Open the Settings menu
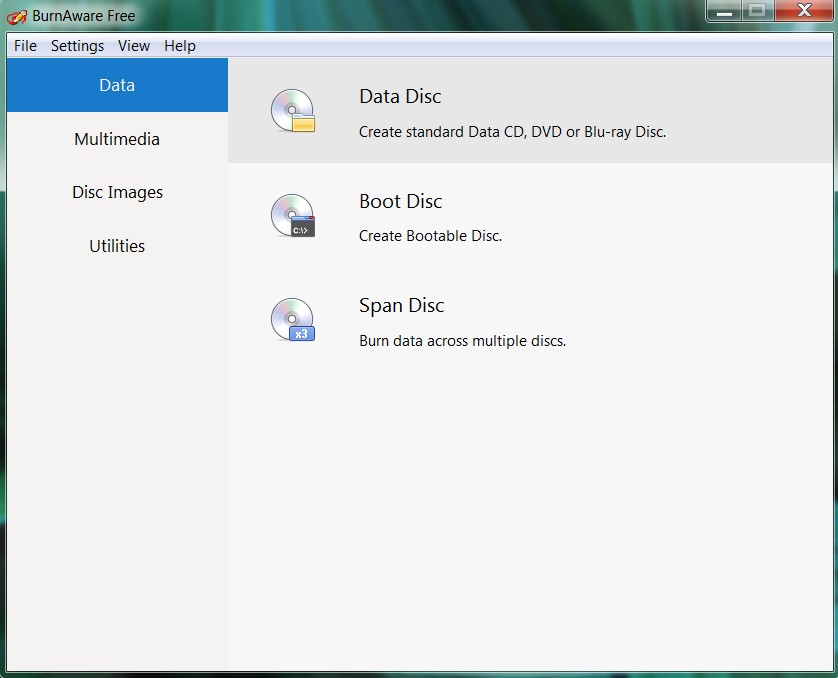 (x=77, y=46)
